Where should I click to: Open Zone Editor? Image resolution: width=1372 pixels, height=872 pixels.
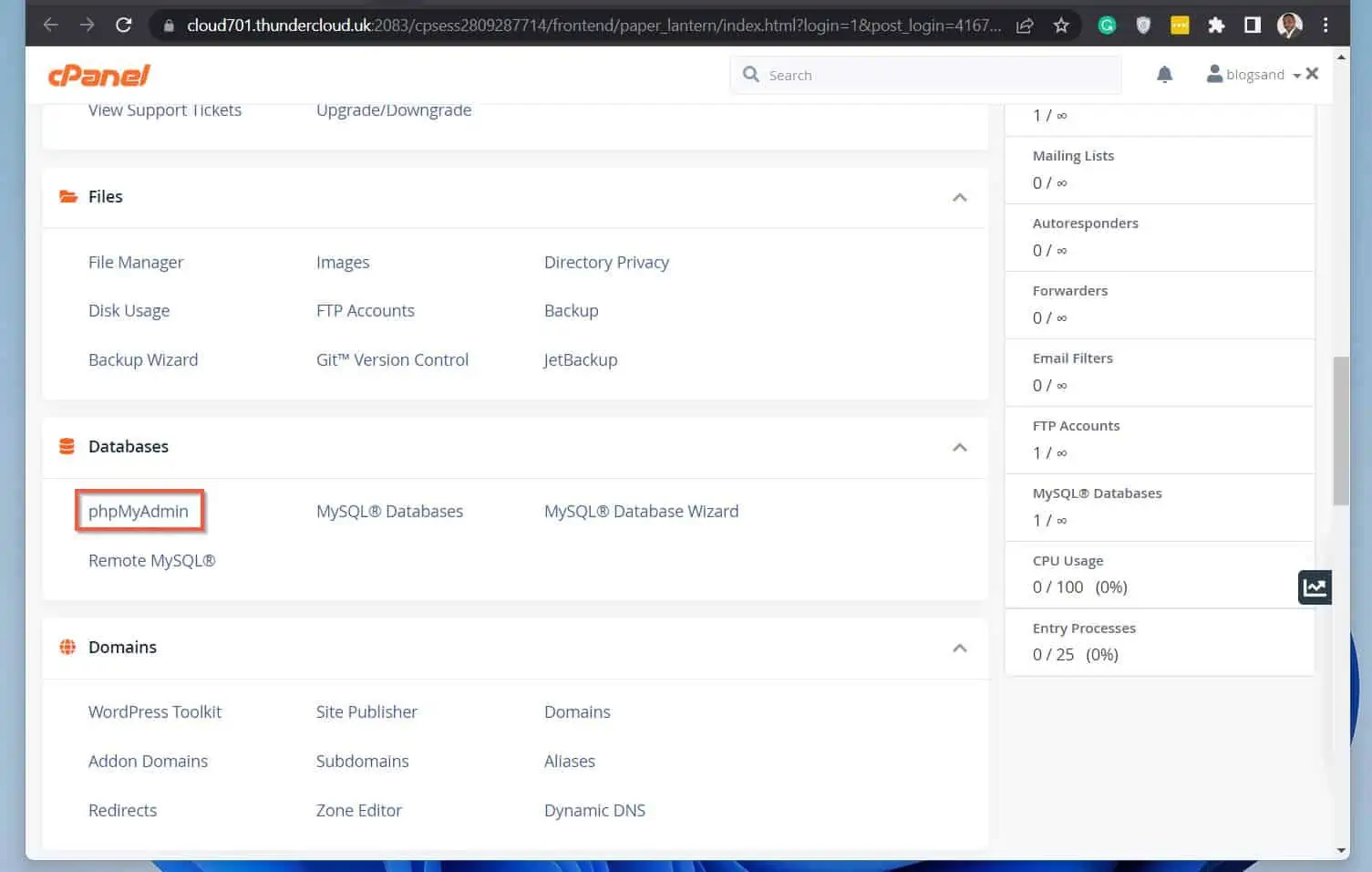click(x=358, y=810)
